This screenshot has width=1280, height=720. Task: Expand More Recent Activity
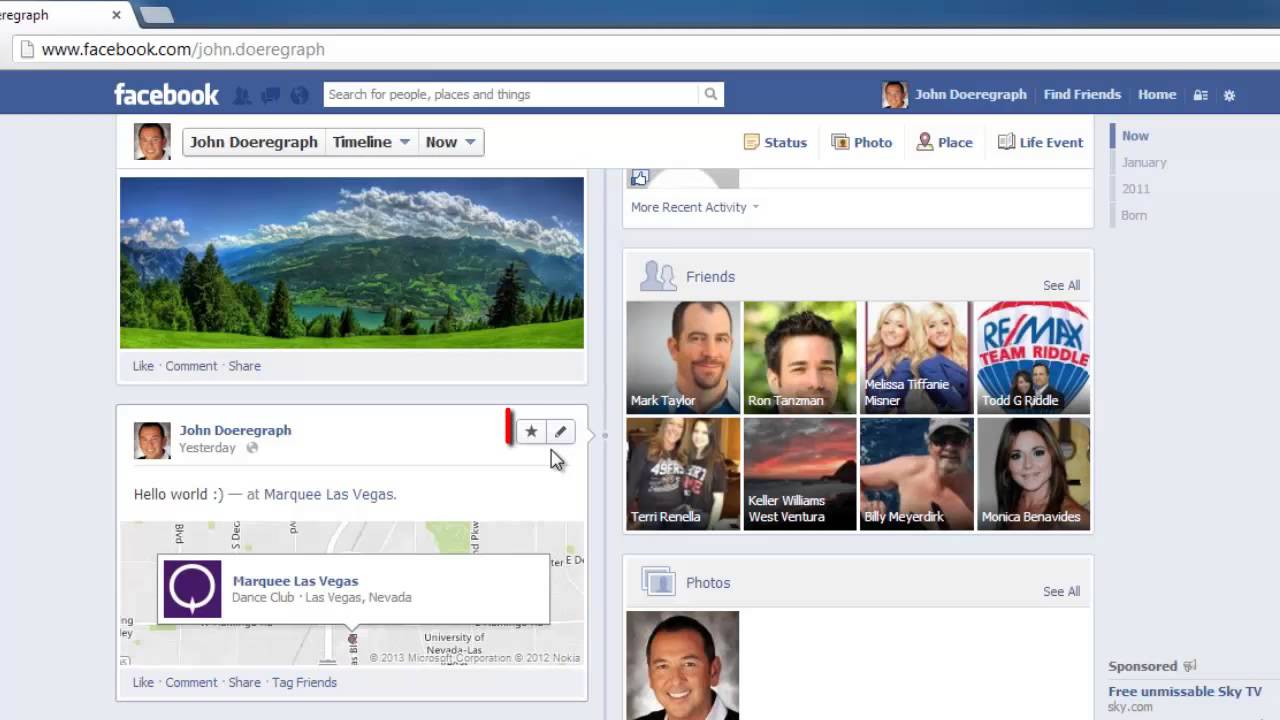coord(695,207)
